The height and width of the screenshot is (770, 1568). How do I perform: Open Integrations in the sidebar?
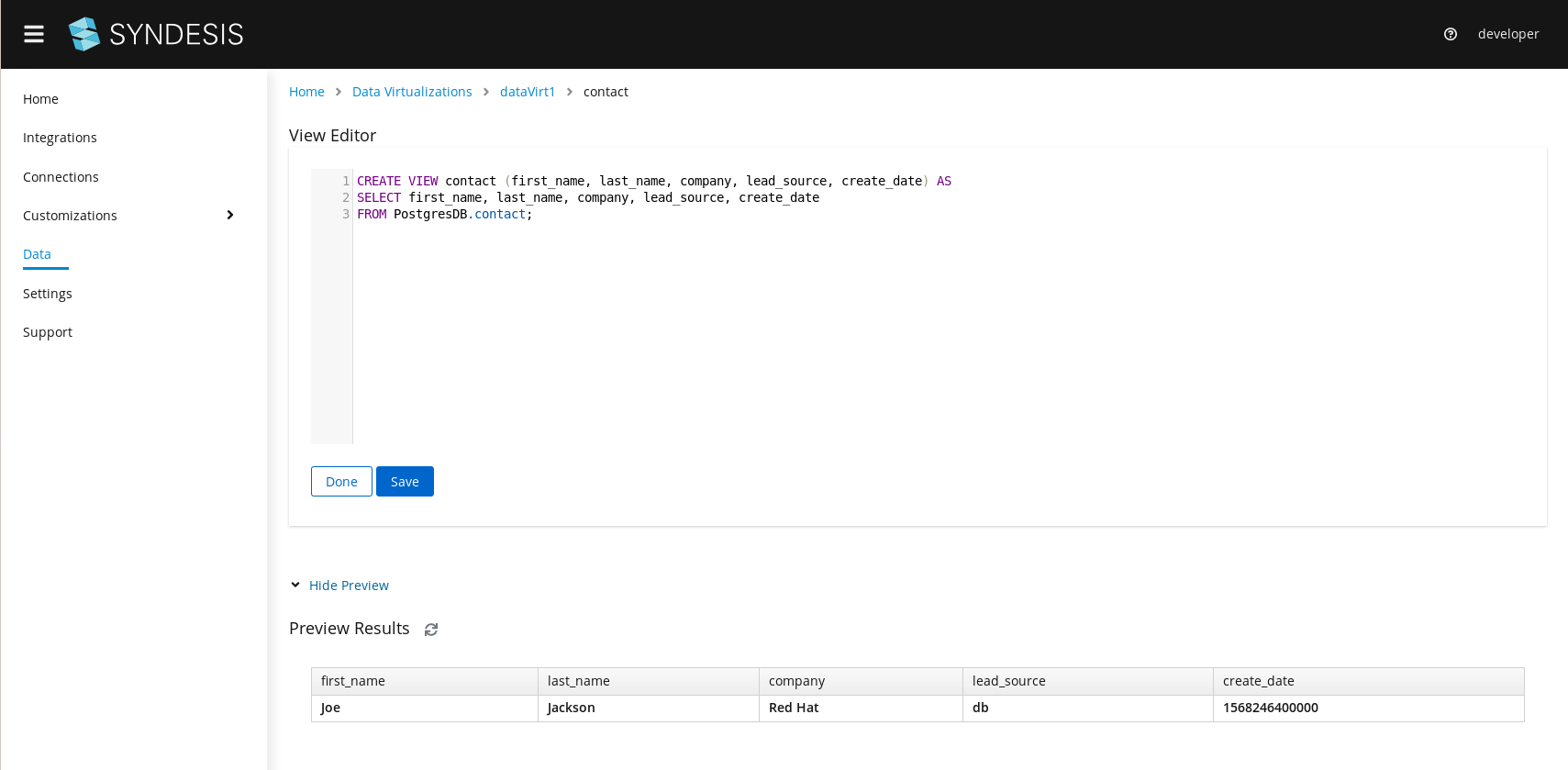60,138
